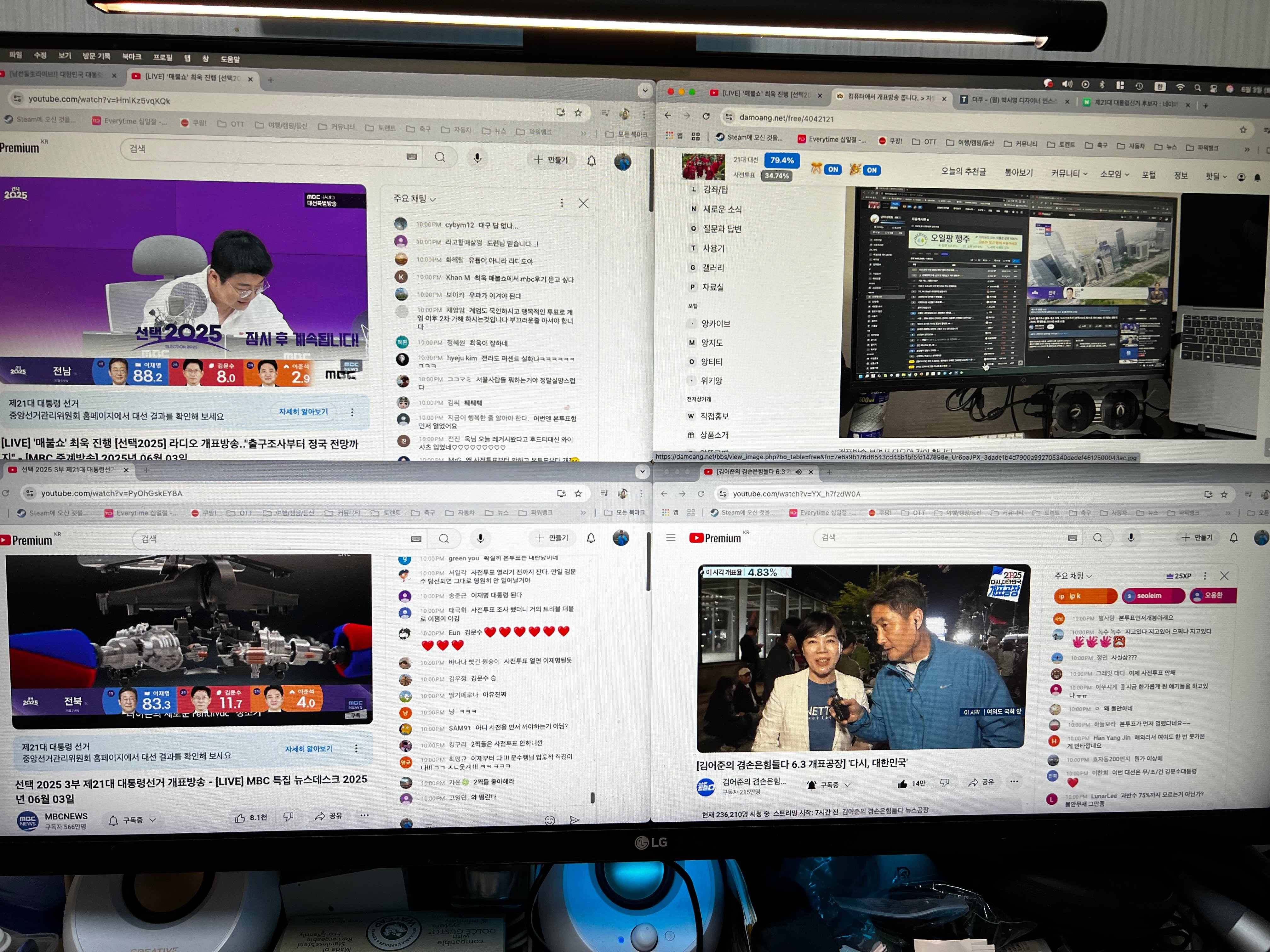Open the 커뮤니티 dropdown in the damoang navigation
The image size is (1270, 952).
click(1068, 173)
